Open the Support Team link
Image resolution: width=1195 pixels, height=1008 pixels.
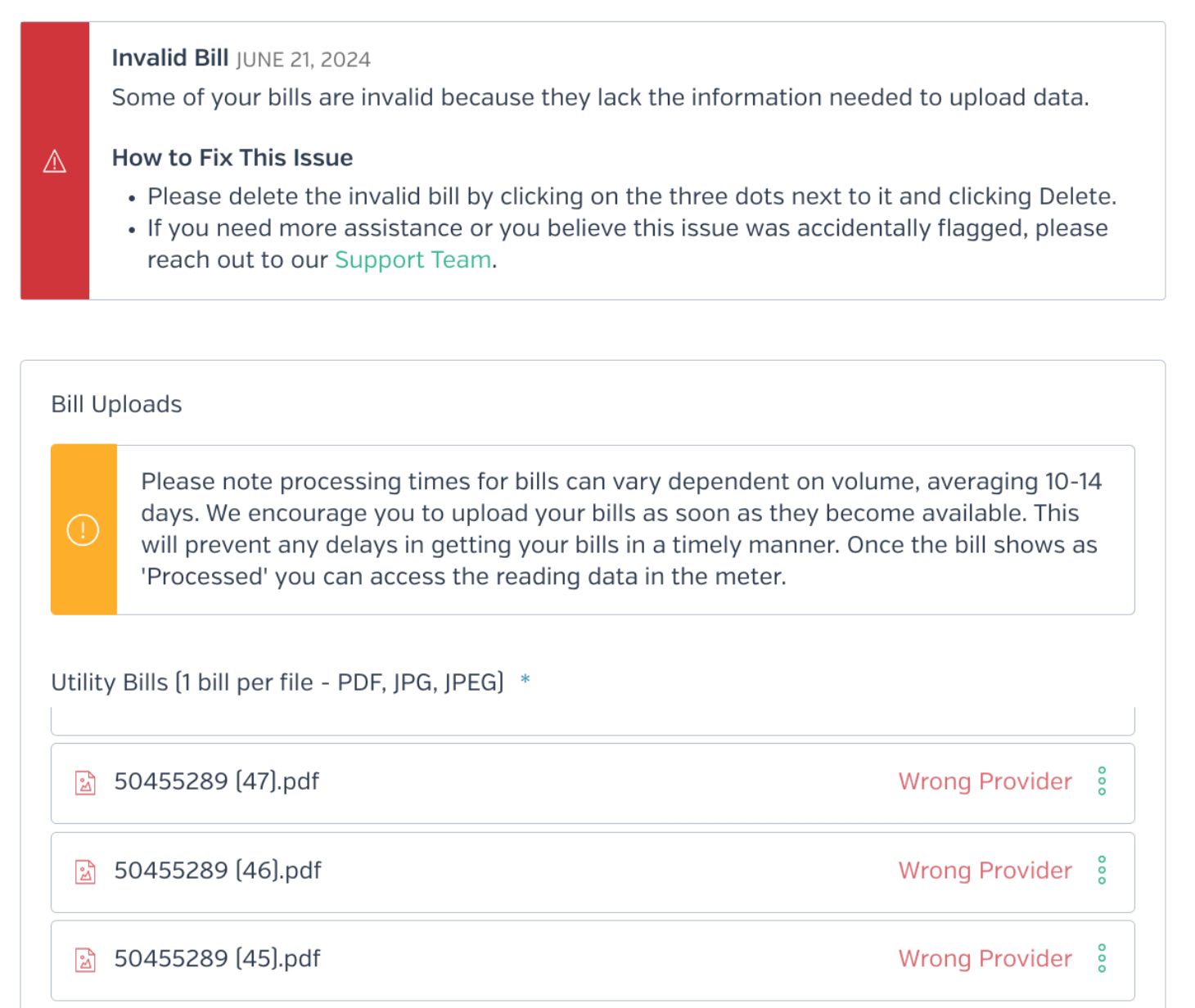coord(413,259)
